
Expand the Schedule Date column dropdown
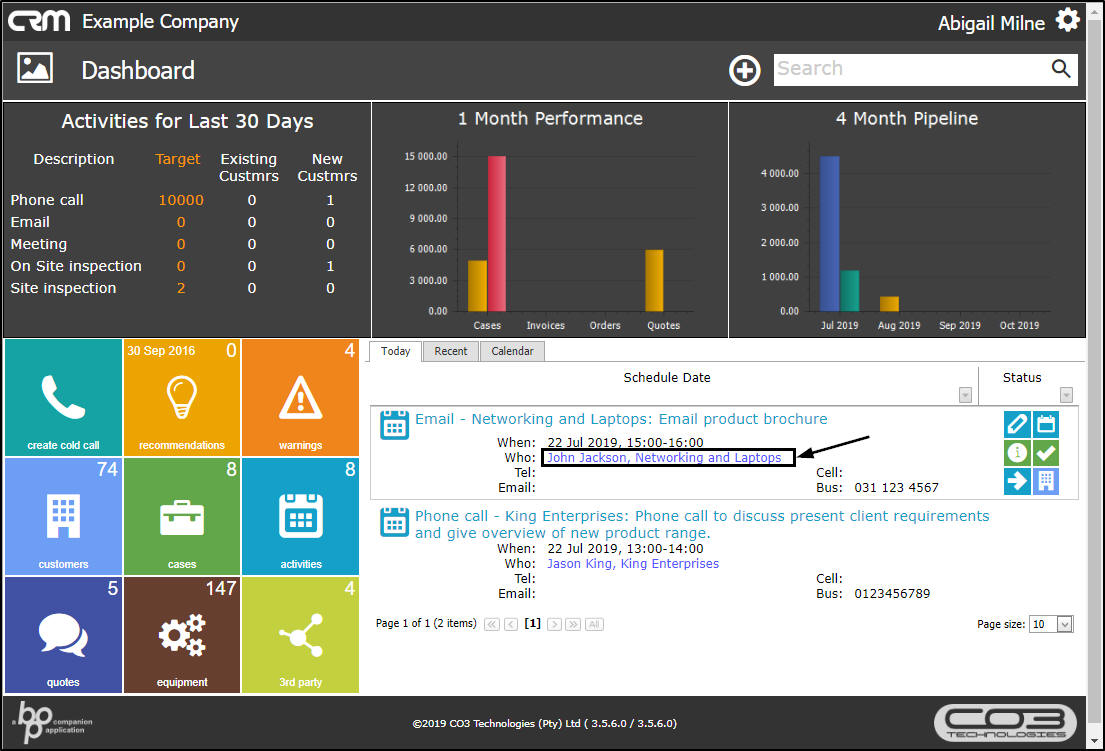click(x=965, y=395)
